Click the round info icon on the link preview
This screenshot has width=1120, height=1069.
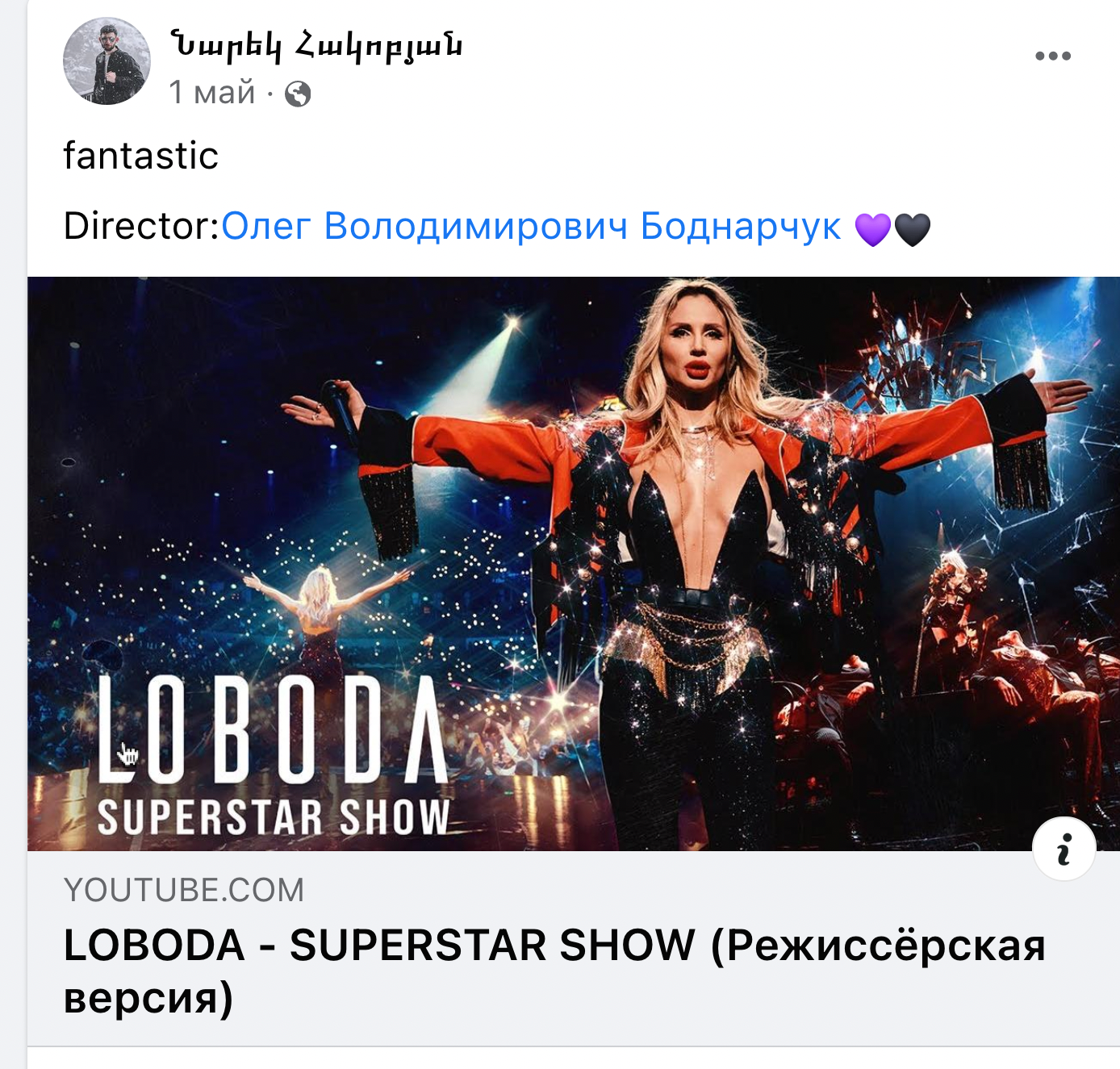click(1064, 849)
